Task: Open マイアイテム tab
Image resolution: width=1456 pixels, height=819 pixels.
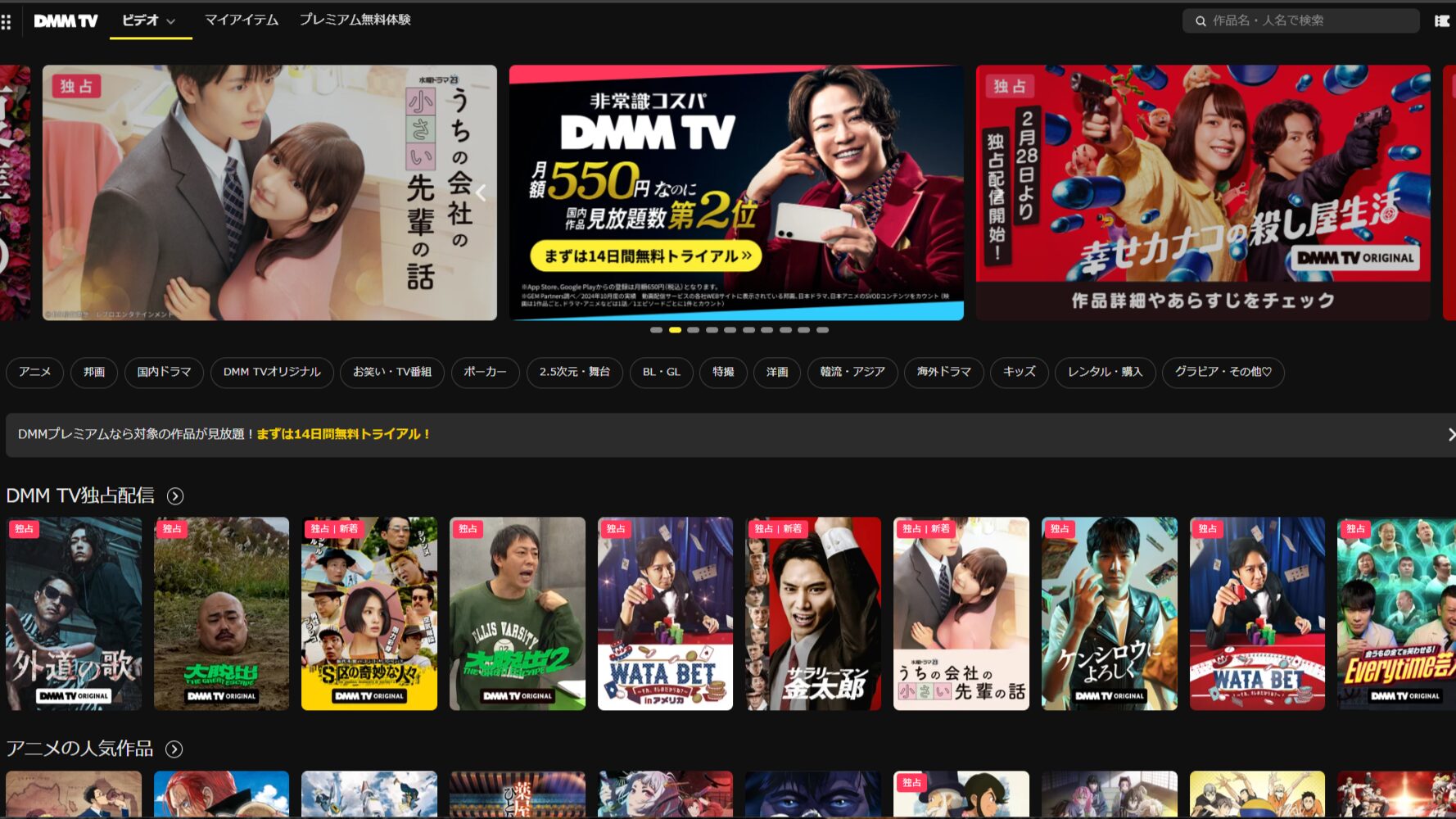Action: pos(242,20)
